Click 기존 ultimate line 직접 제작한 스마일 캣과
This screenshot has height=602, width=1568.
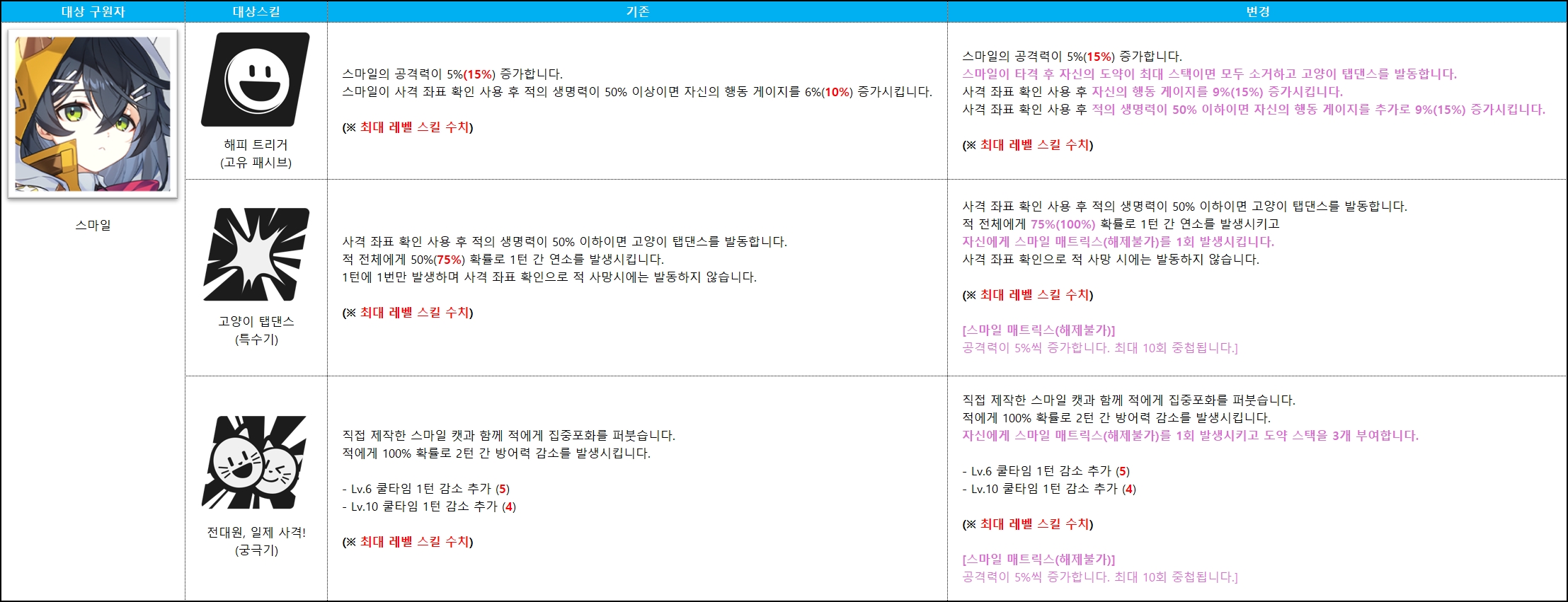click(x=508, y=436)
